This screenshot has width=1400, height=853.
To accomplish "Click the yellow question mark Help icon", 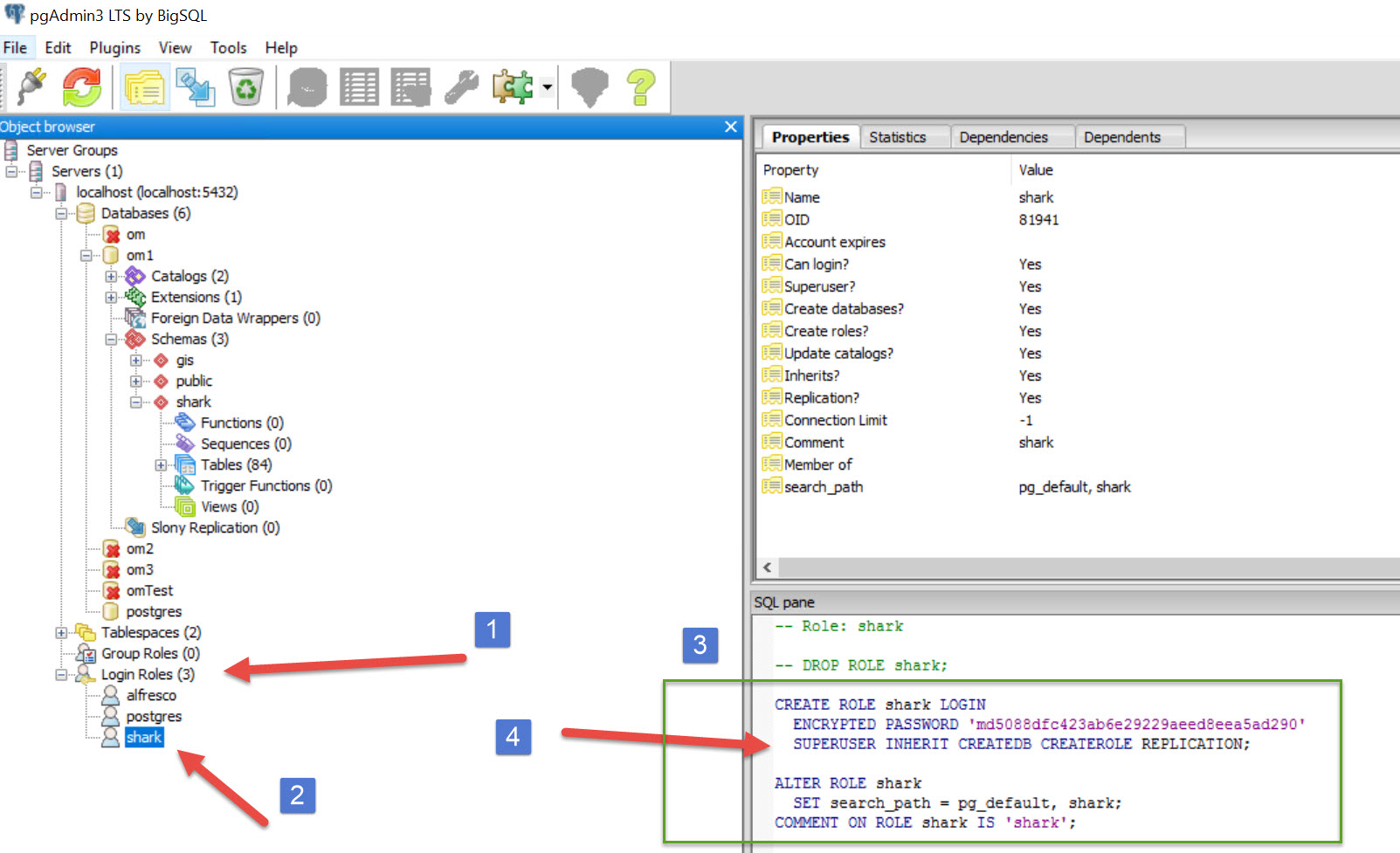I will [x=641, y=86].
